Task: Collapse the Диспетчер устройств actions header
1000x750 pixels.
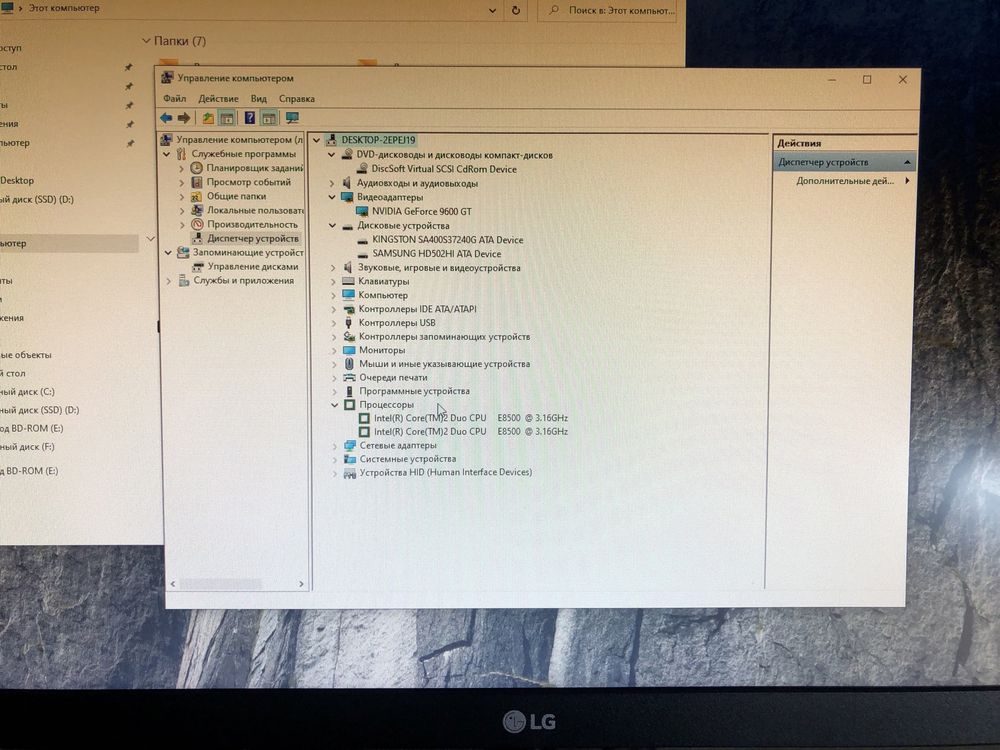Action: pyautogui.click(x=907, y=163)
